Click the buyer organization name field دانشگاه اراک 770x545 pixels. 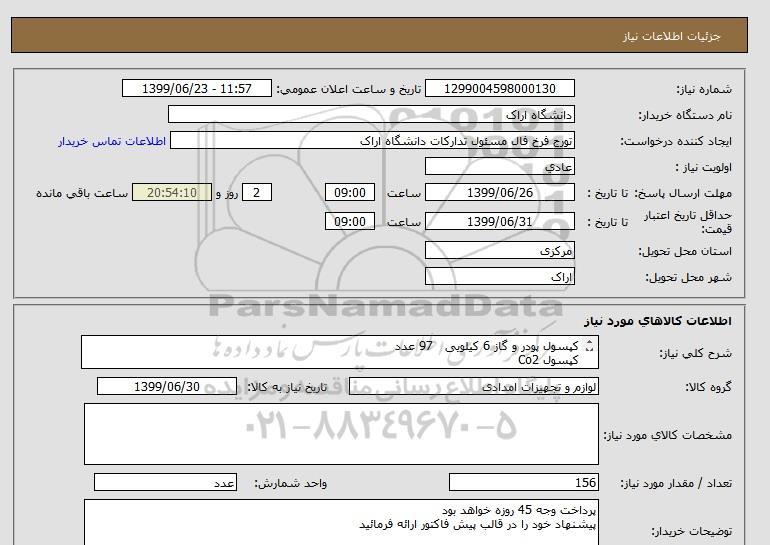[x=371, y=114]
